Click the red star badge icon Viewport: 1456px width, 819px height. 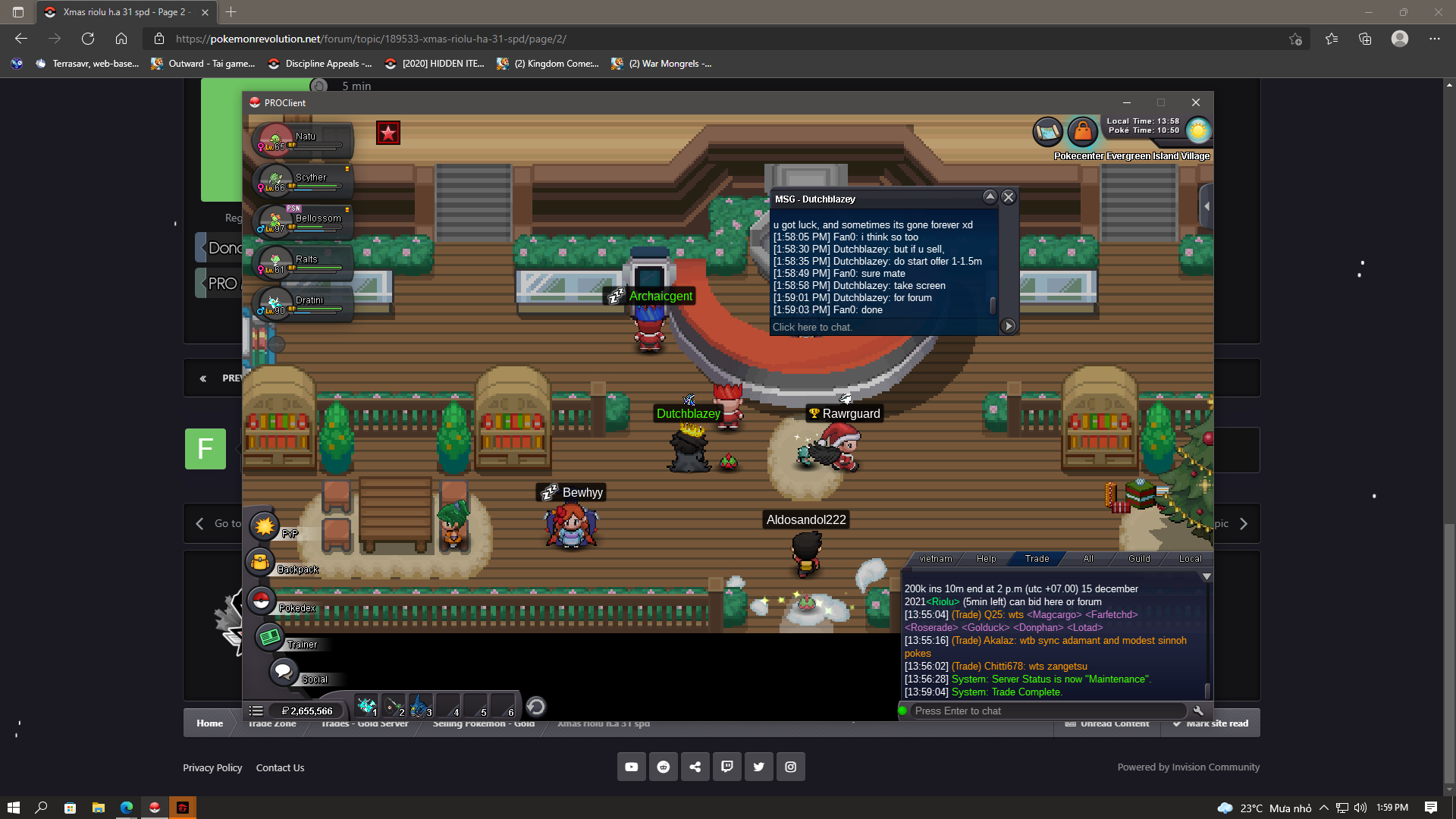(x=388, y=133)
